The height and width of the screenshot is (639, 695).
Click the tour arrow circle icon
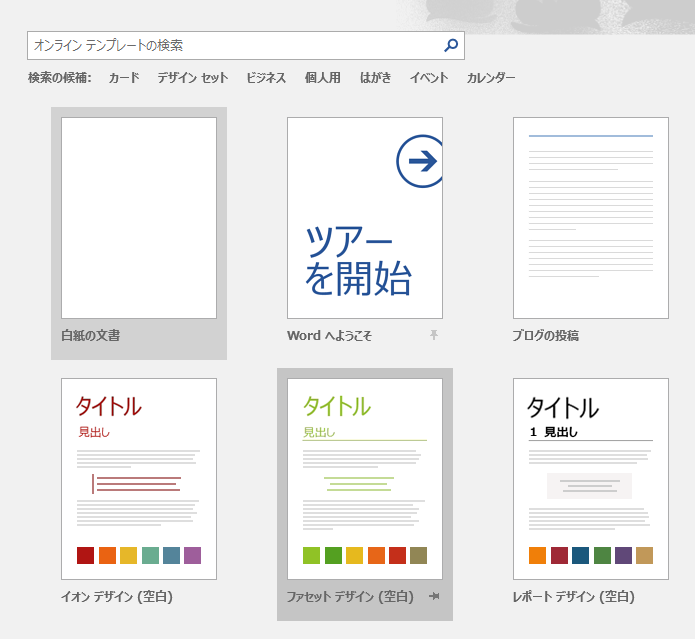(x=420, y=161)
